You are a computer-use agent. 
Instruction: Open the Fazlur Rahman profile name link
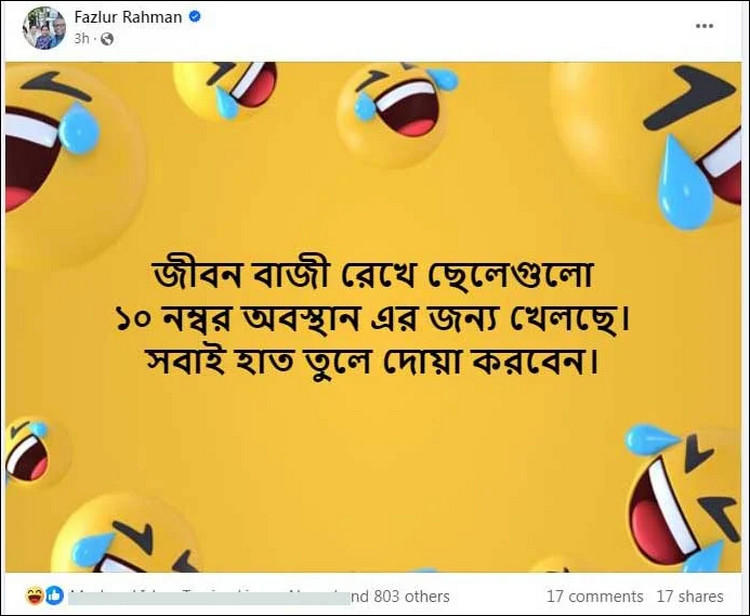(128, 17)
